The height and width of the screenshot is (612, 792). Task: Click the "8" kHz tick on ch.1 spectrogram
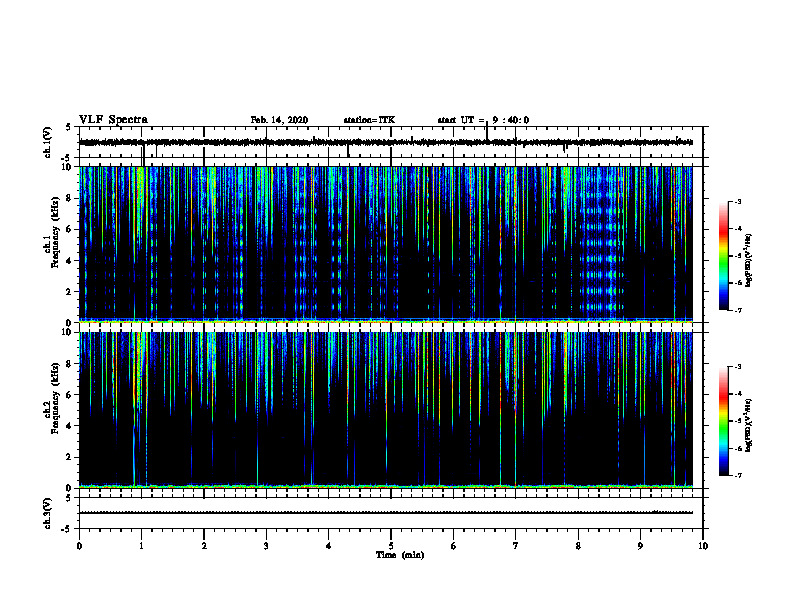(x=70, y=198)
